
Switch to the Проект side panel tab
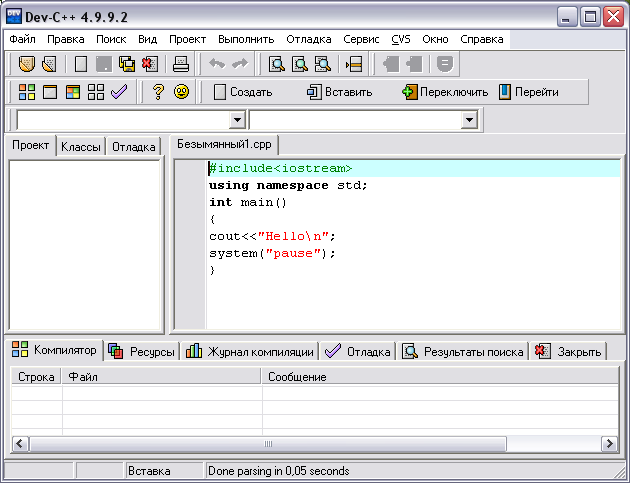[x=31, y=145]
